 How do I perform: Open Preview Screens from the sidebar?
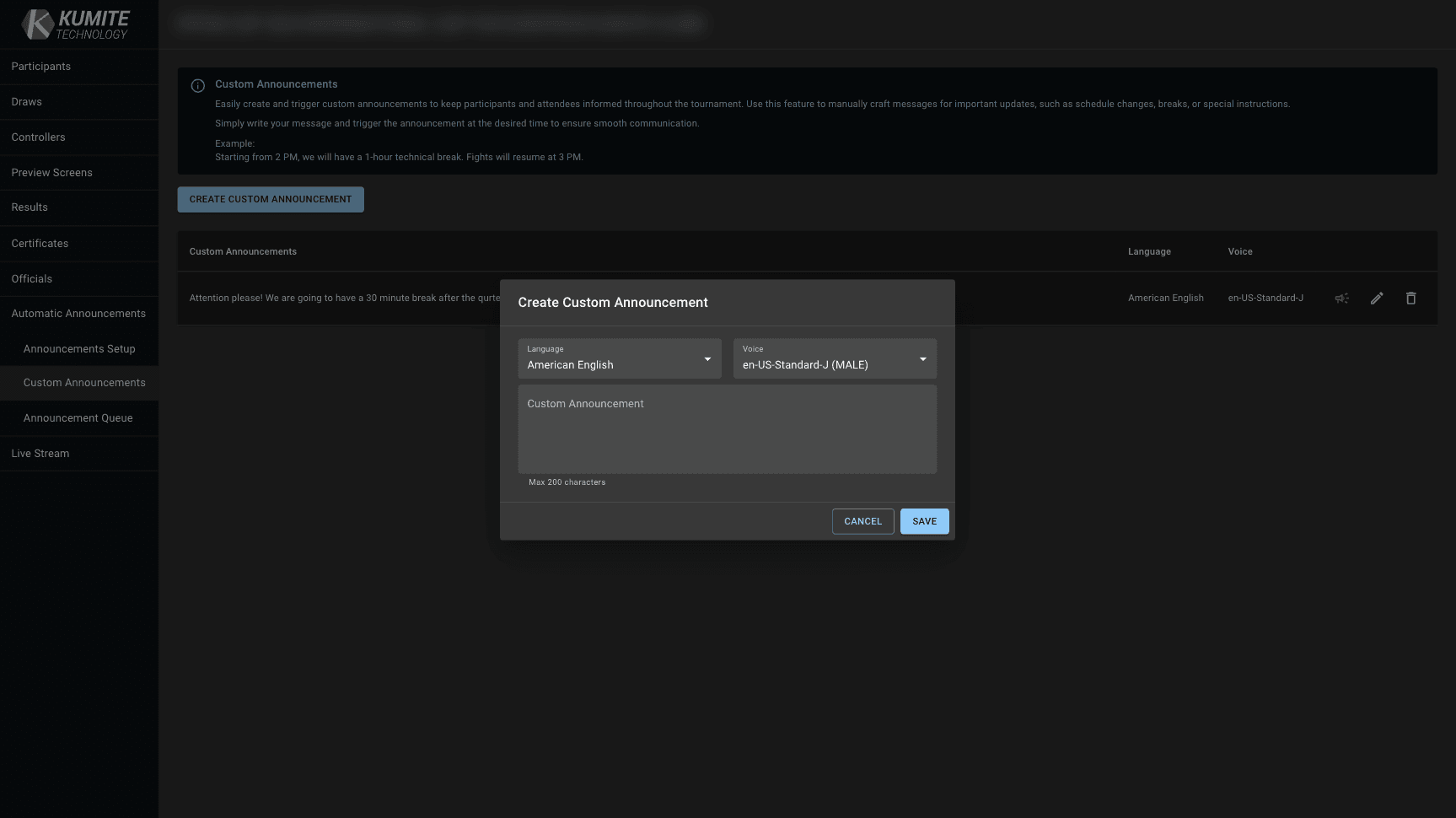51,172
